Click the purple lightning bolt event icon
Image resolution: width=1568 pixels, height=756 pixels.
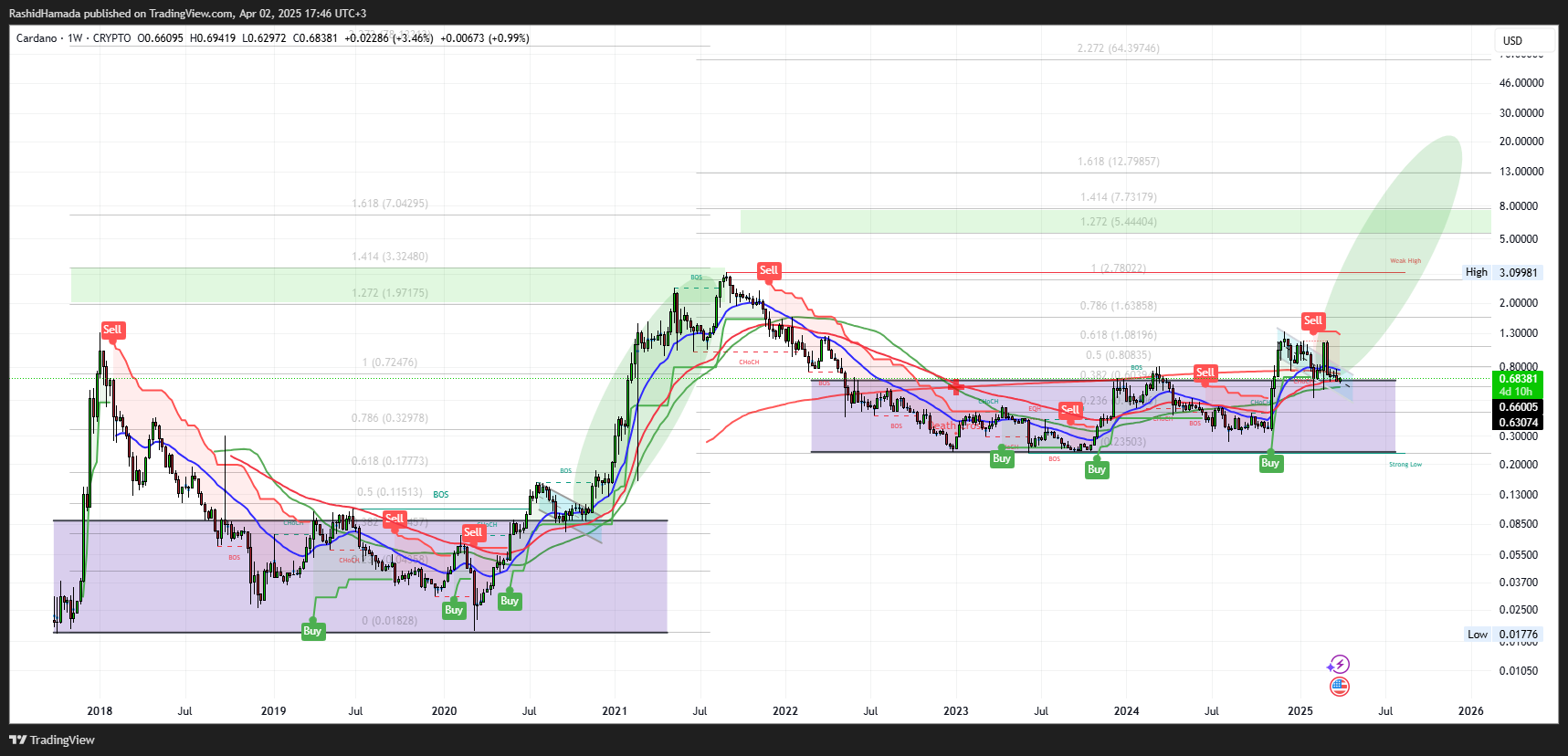pos(1339,665)
